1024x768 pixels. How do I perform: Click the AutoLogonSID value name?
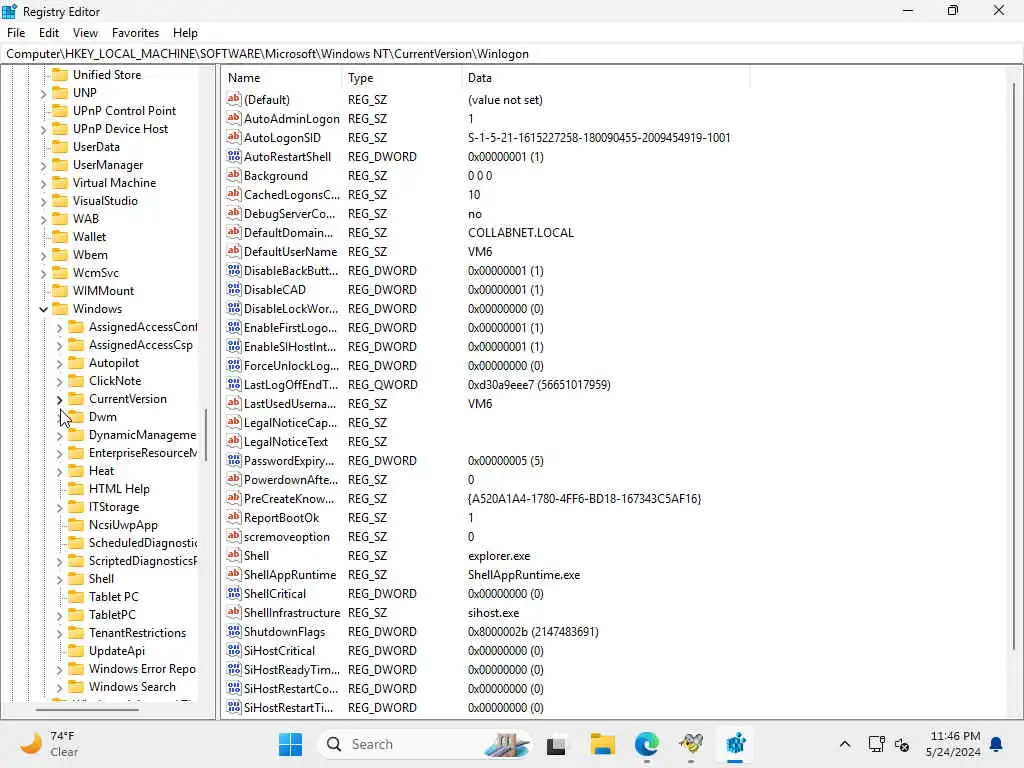coord(282,138)
